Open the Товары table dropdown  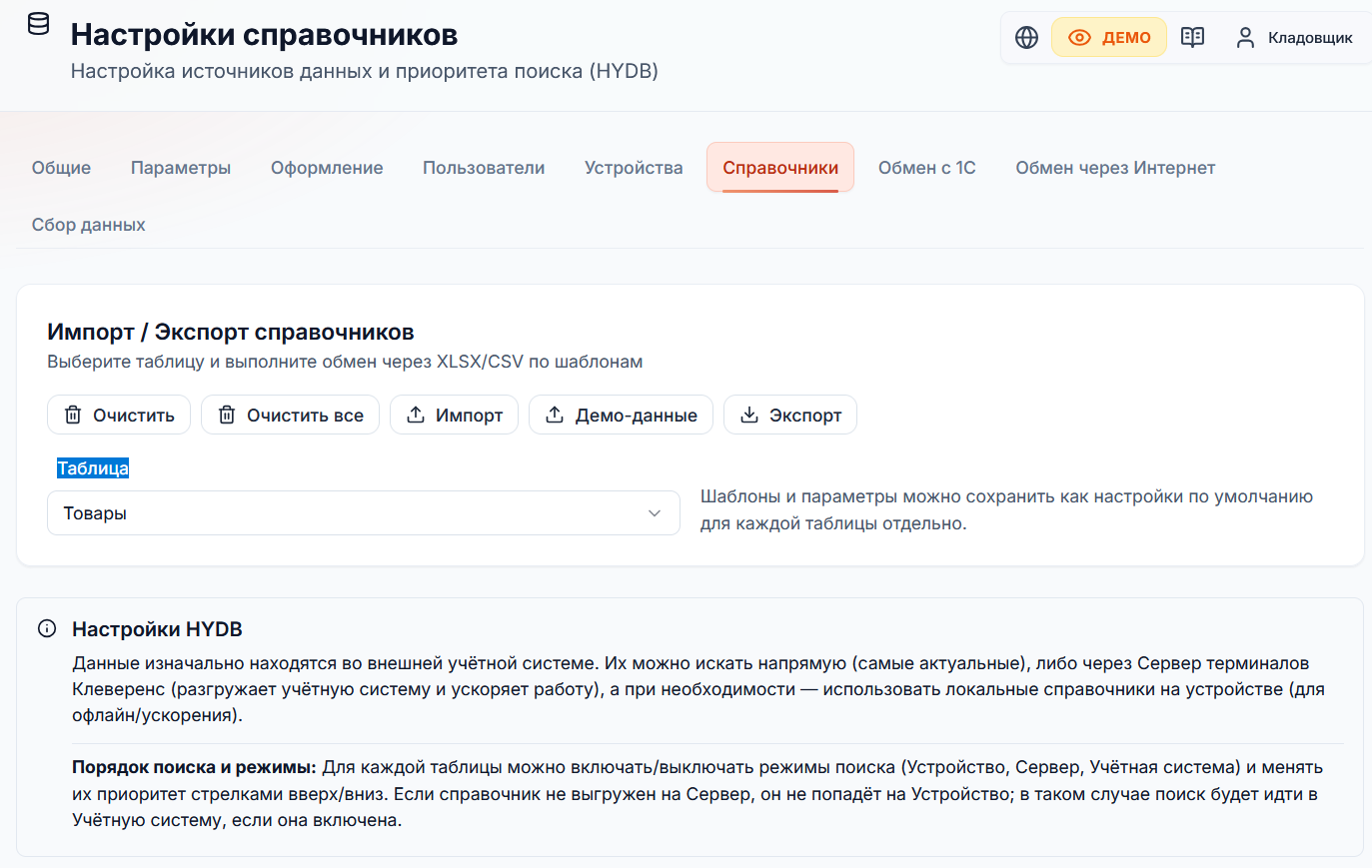(x=364, y=513)
